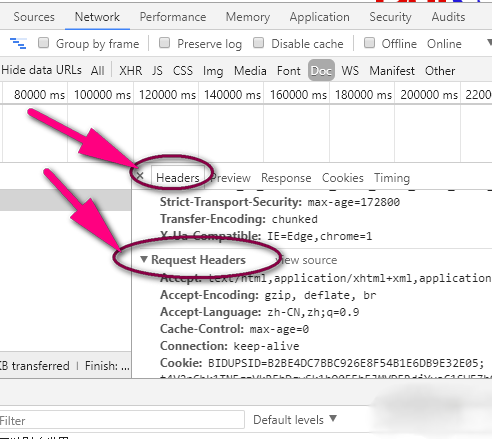Select the Doc filter button
Screen dimensions: 492x439
pyautogui.click(x=321, y=71)
